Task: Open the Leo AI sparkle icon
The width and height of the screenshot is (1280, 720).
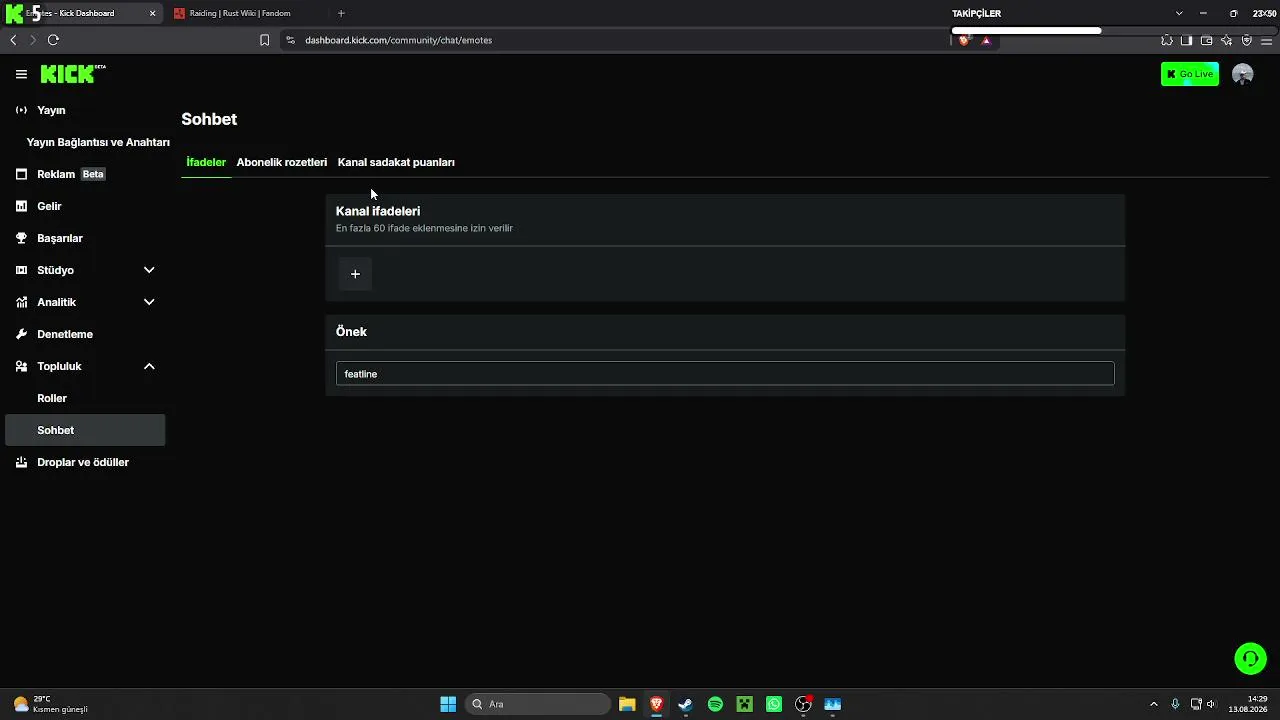Action: (x=1227, y=40)
